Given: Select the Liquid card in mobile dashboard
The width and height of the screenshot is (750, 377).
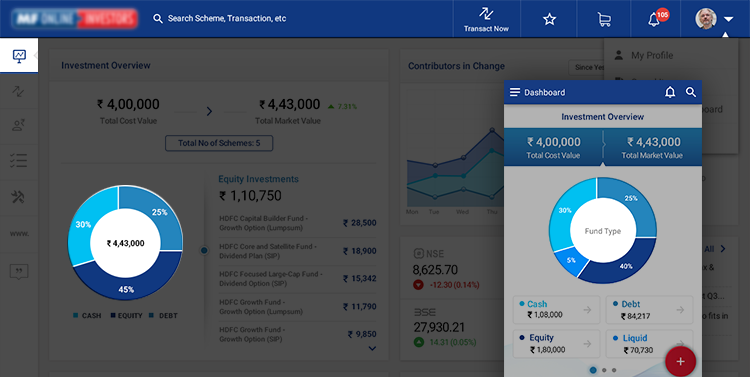Looking at the screenshot, I should 649,344.
